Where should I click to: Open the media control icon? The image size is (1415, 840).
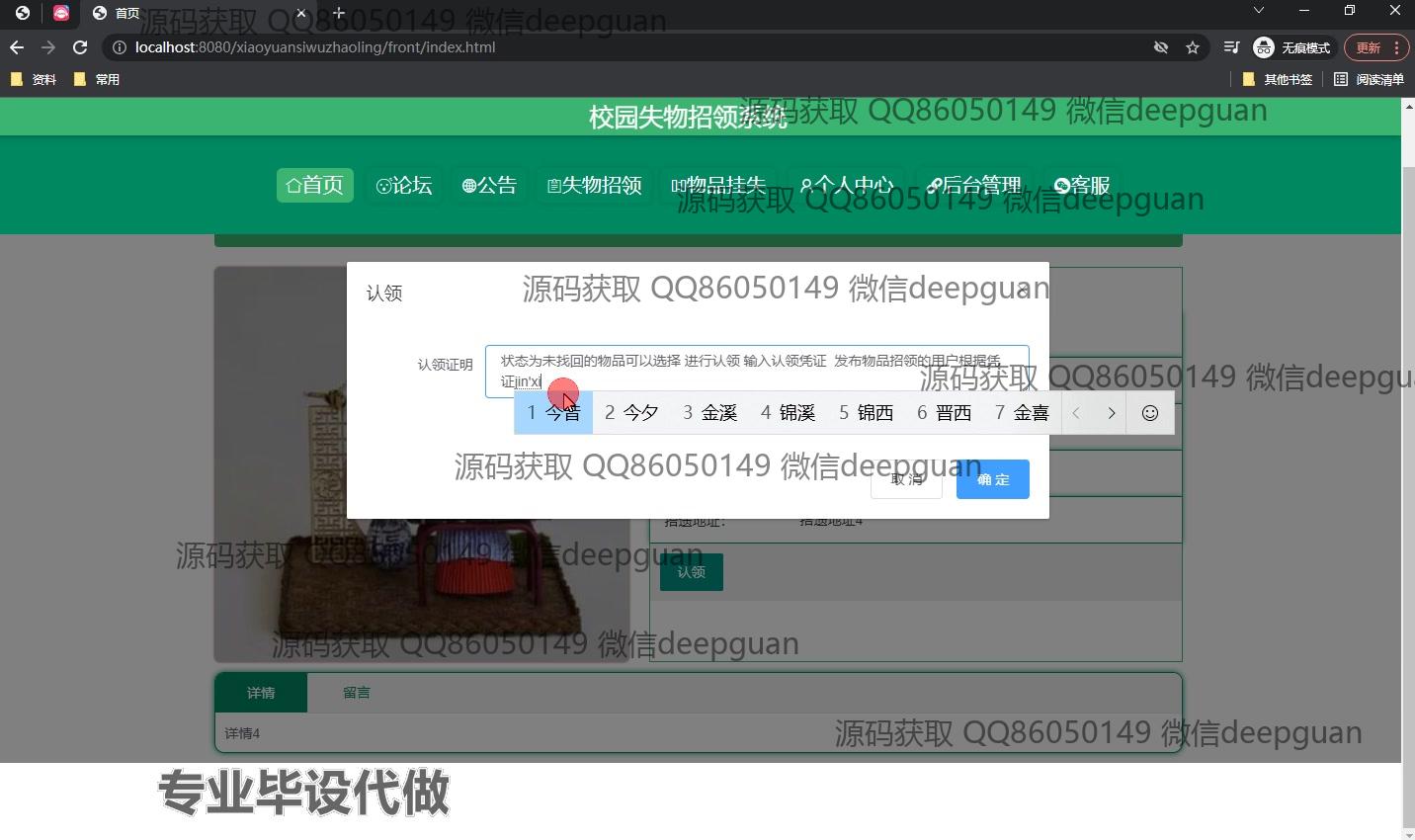pos(1231,47)
